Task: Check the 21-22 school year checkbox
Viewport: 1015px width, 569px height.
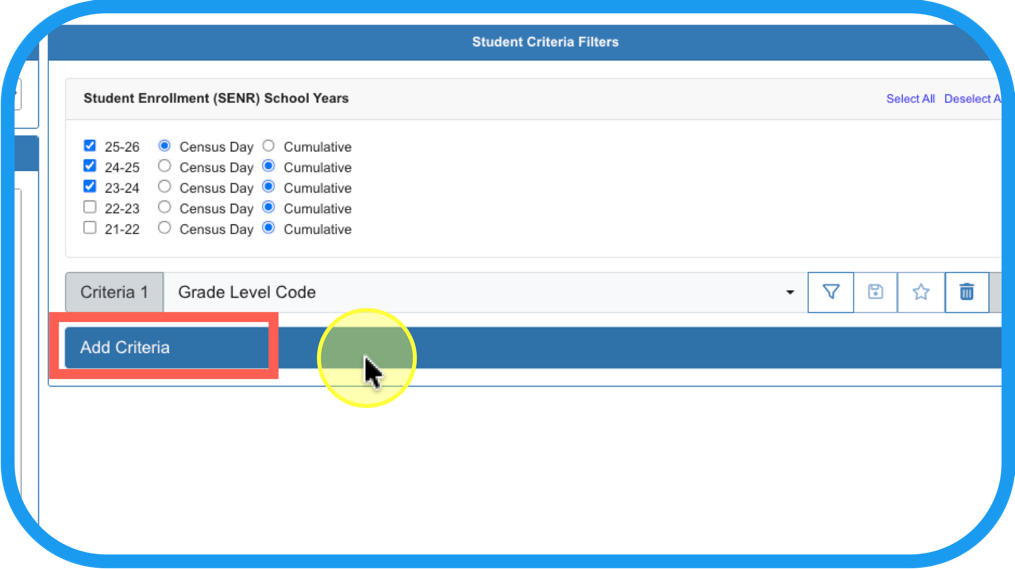Action: [x=90, y=228]
